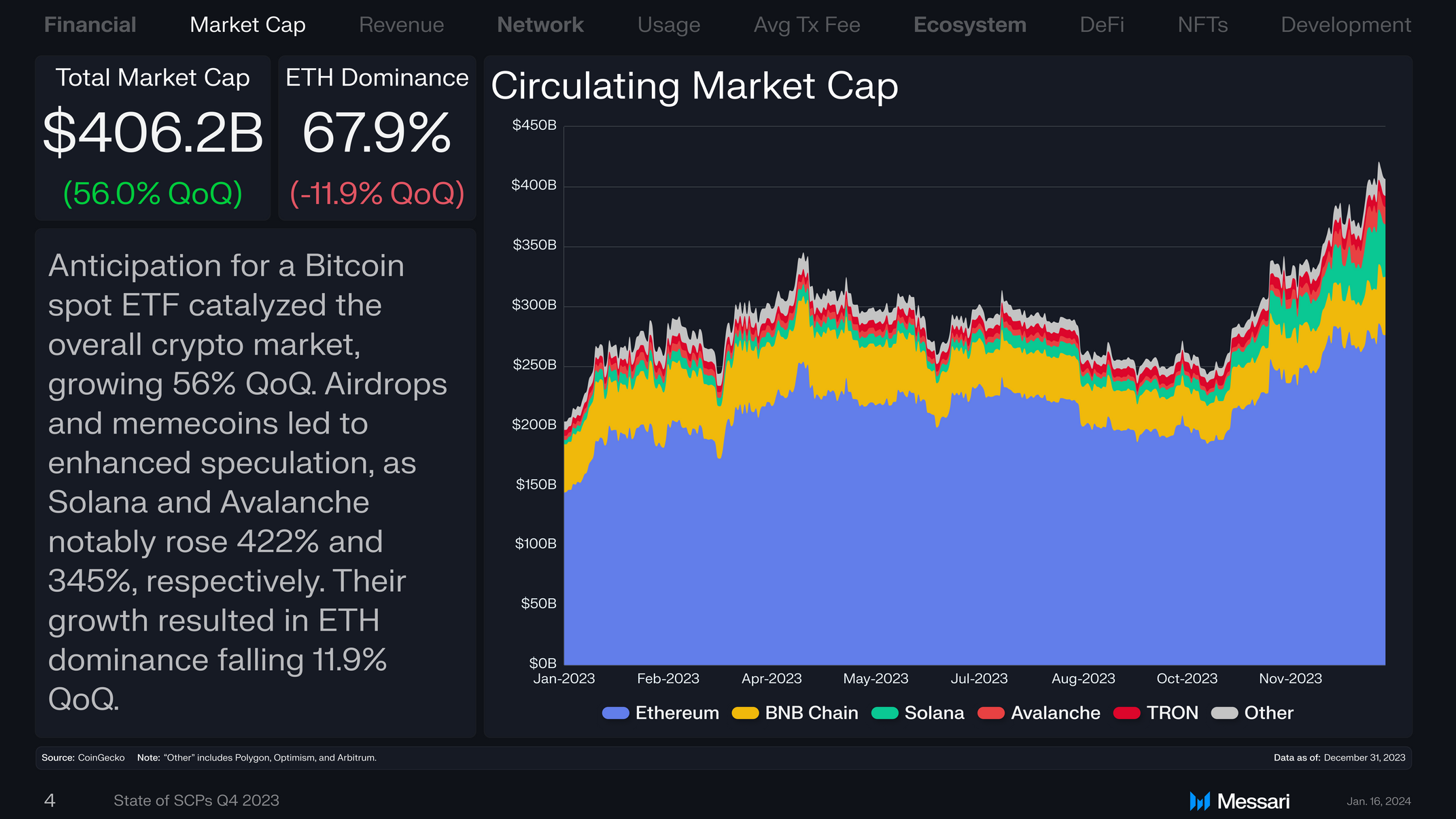
Task: Click the $50B y-axis label
Action: click(538, 604)
